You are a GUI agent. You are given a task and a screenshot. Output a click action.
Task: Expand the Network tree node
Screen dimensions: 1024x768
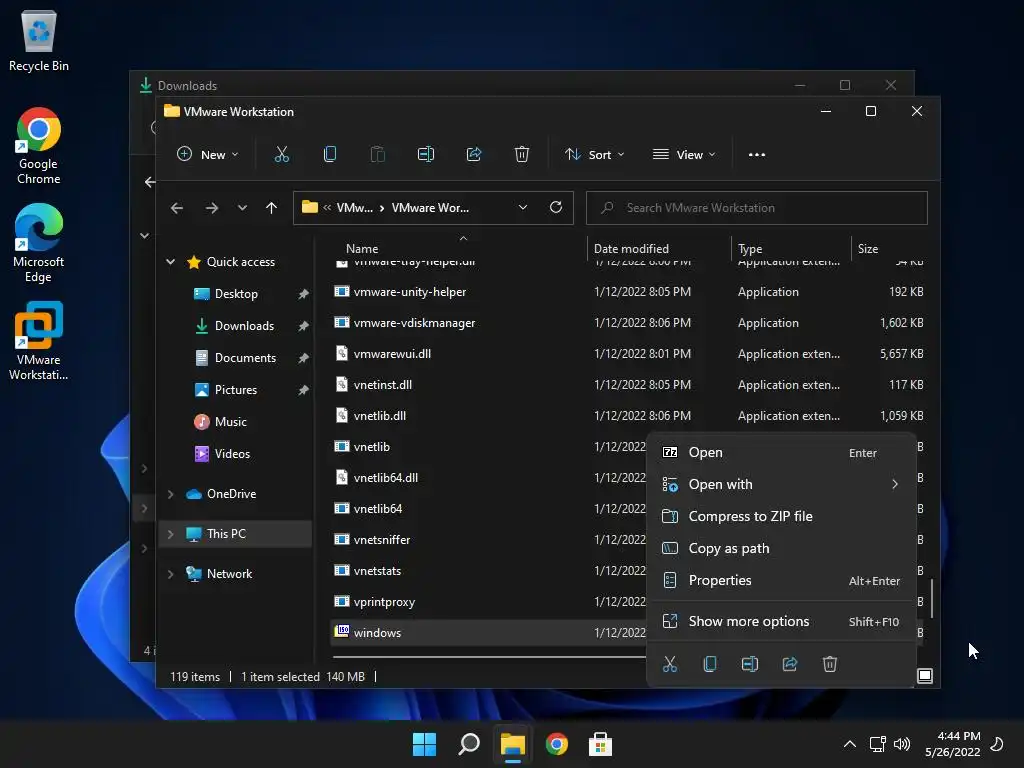pyautogui.click(x=170, y=574)
